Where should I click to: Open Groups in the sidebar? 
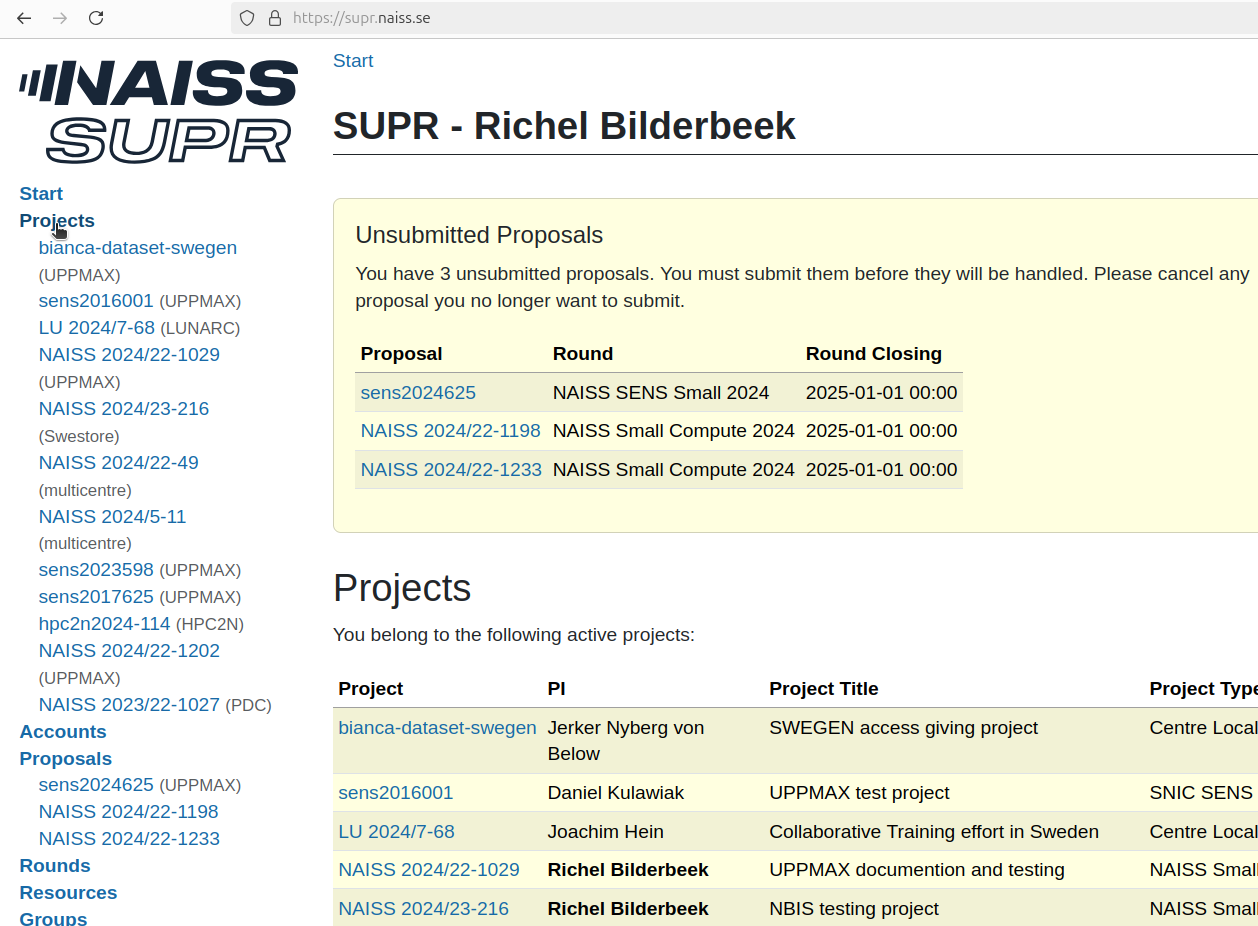(52, 917)
